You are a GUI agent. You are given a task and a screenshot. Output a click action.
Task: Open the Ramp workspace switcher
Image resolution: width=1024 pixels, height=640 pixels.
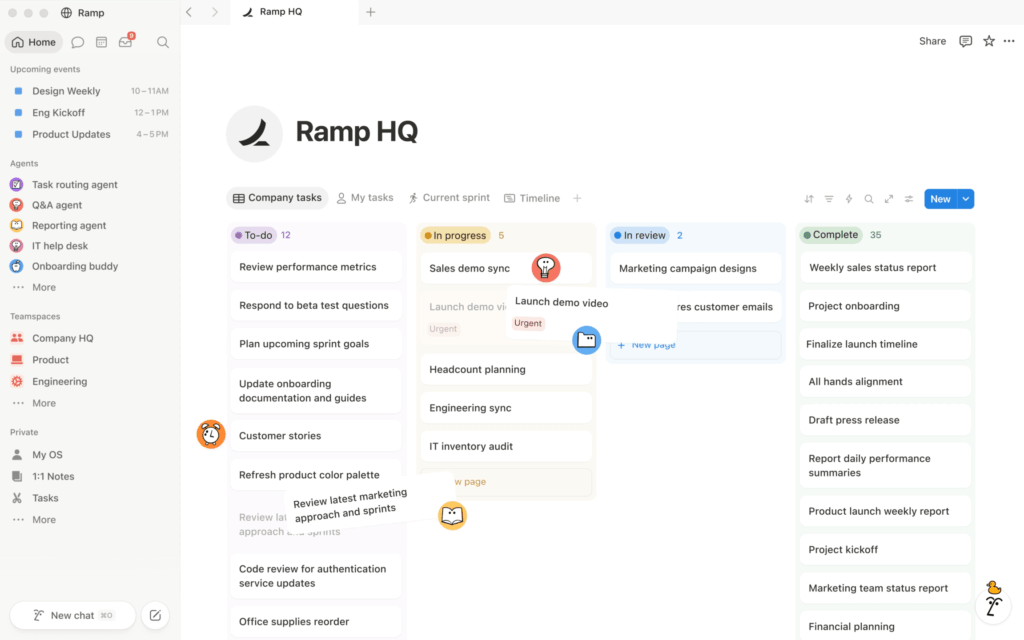(x=82, y=12)
